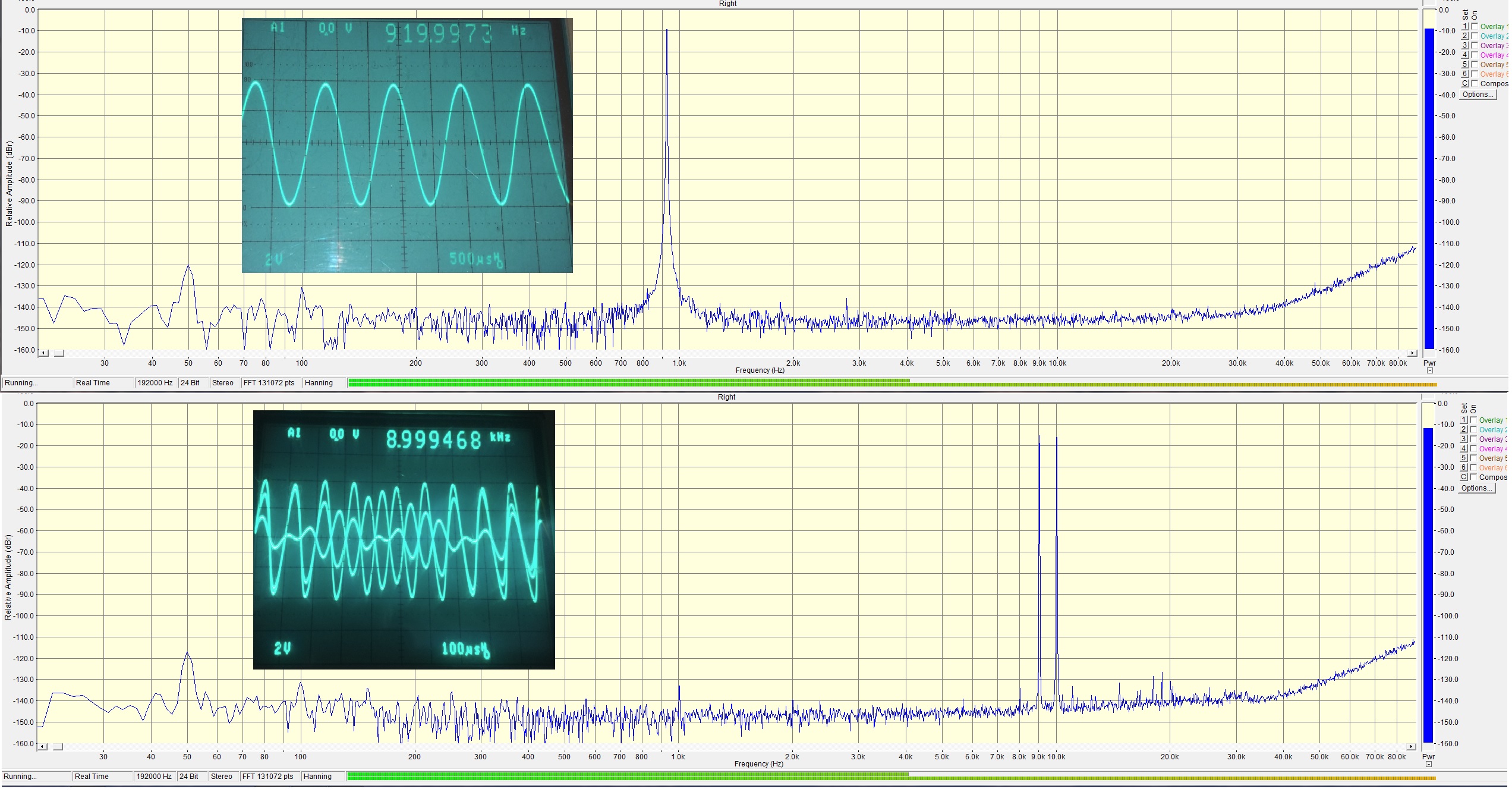Click Set button 2 in bottom overlay panel

pos(1464,429)
